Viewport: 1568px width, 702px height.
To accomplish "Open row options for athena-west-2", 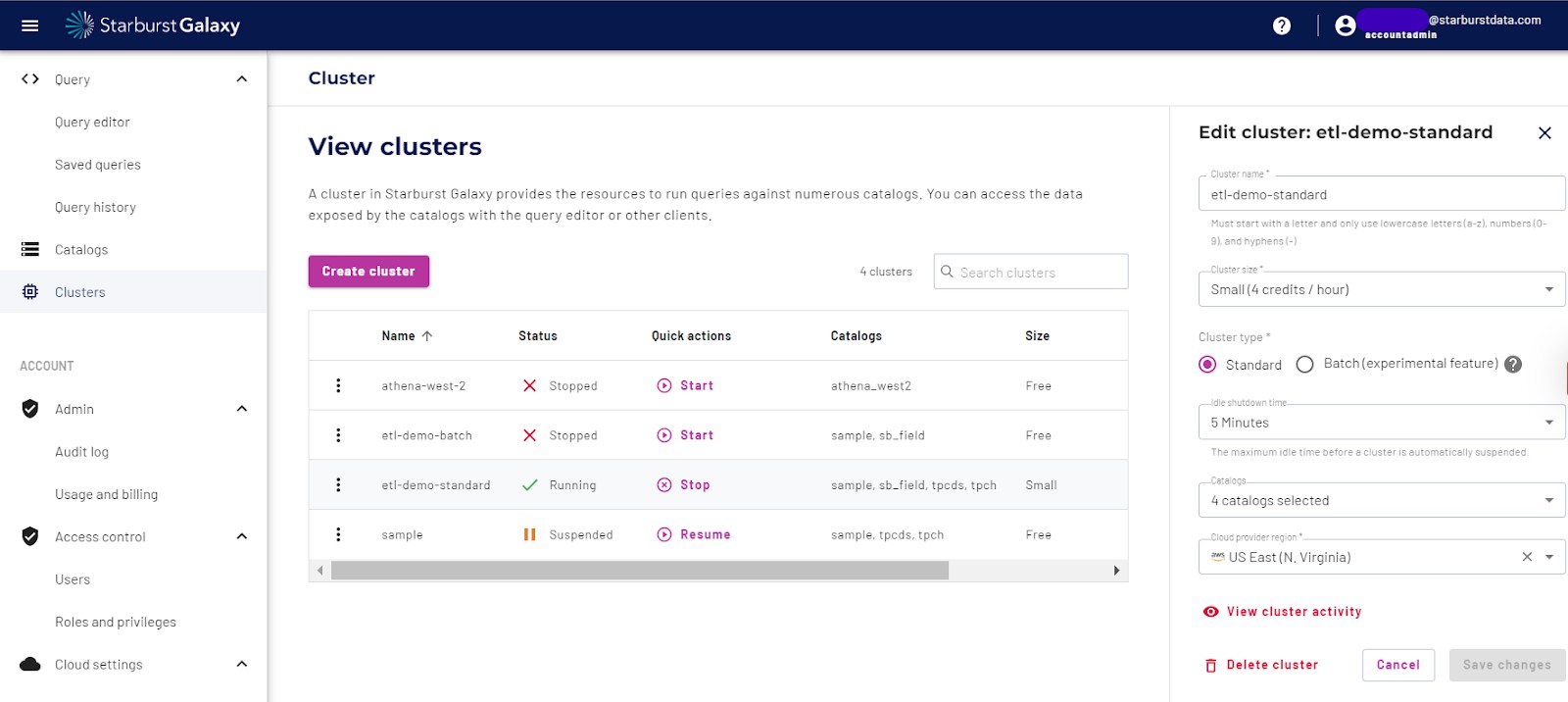I will (x=338, y=385).
